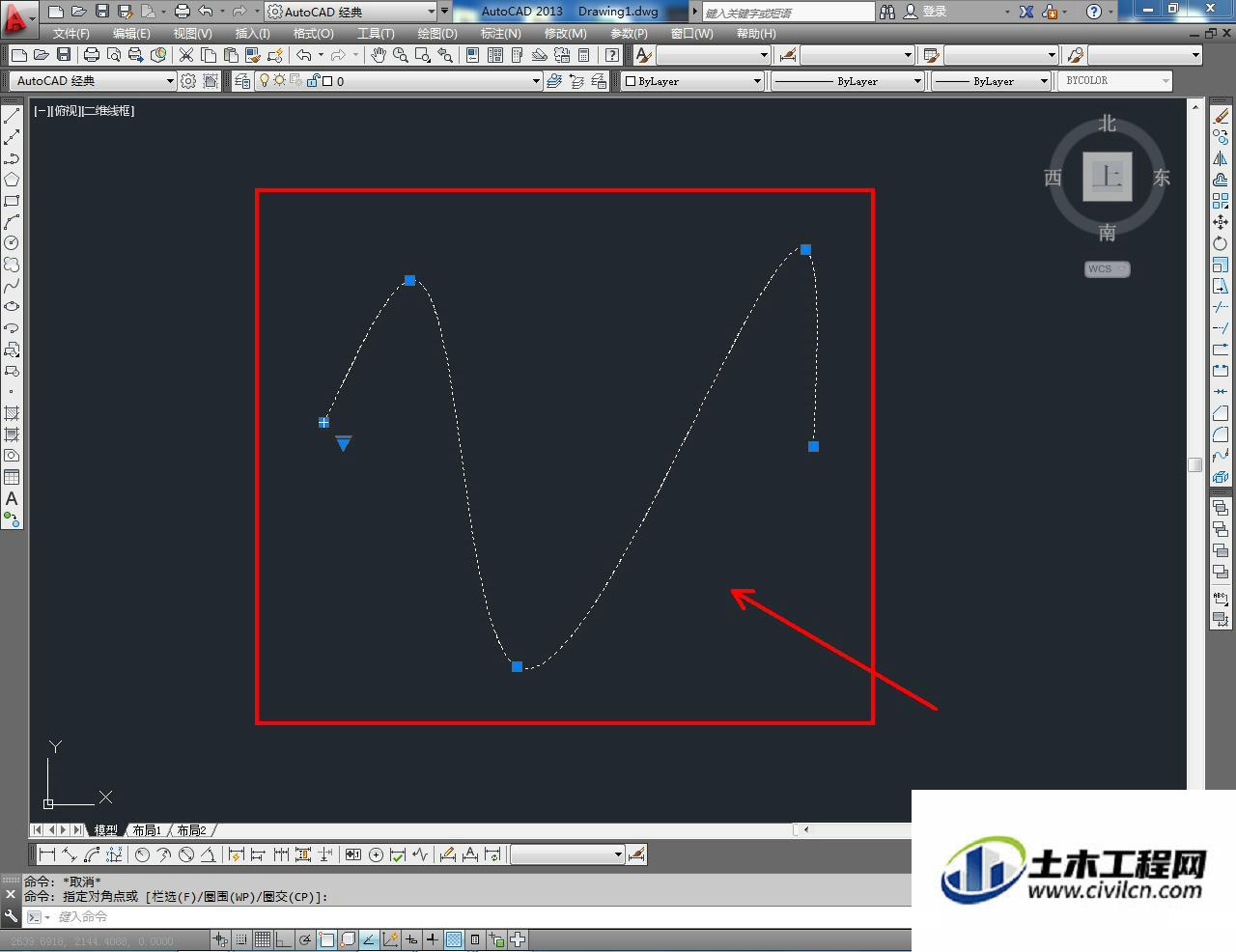Click the Aligned dimension tool
Screen dimensions: 1236x952
[x=70, y=854]
